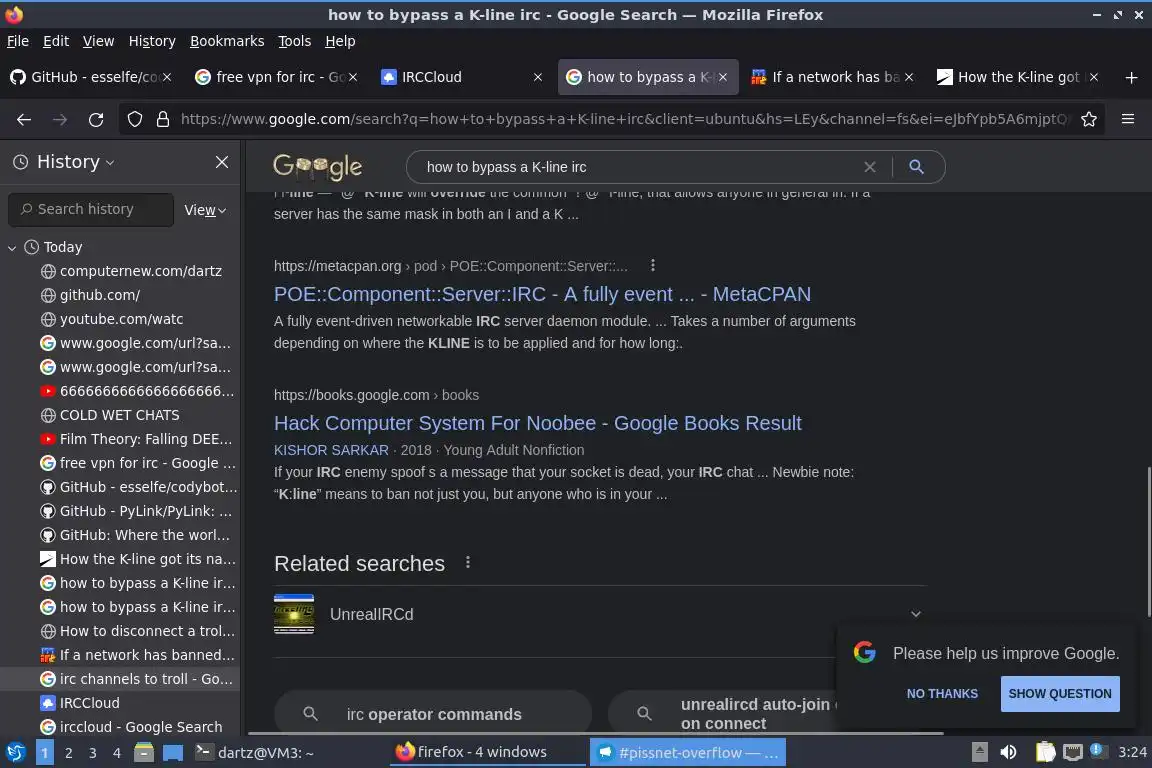Open the taskbar start menu icon
The height and width of the screenshot is (768, 1152).
pyautogui.click(x=15, y=753)
